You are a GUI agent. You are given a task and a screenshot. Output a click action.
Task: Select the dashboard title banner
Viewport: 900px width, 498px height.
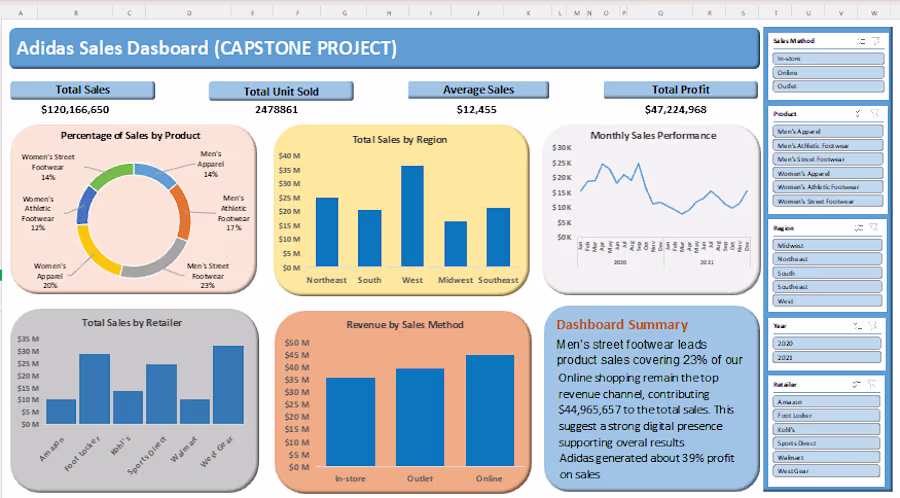[384, 48]
